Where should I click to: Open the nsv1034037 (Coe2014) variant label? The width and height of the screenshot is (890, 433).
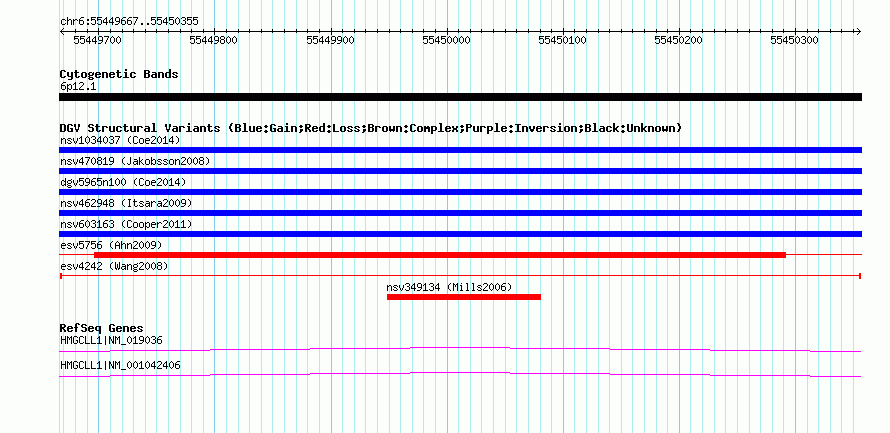120,140
